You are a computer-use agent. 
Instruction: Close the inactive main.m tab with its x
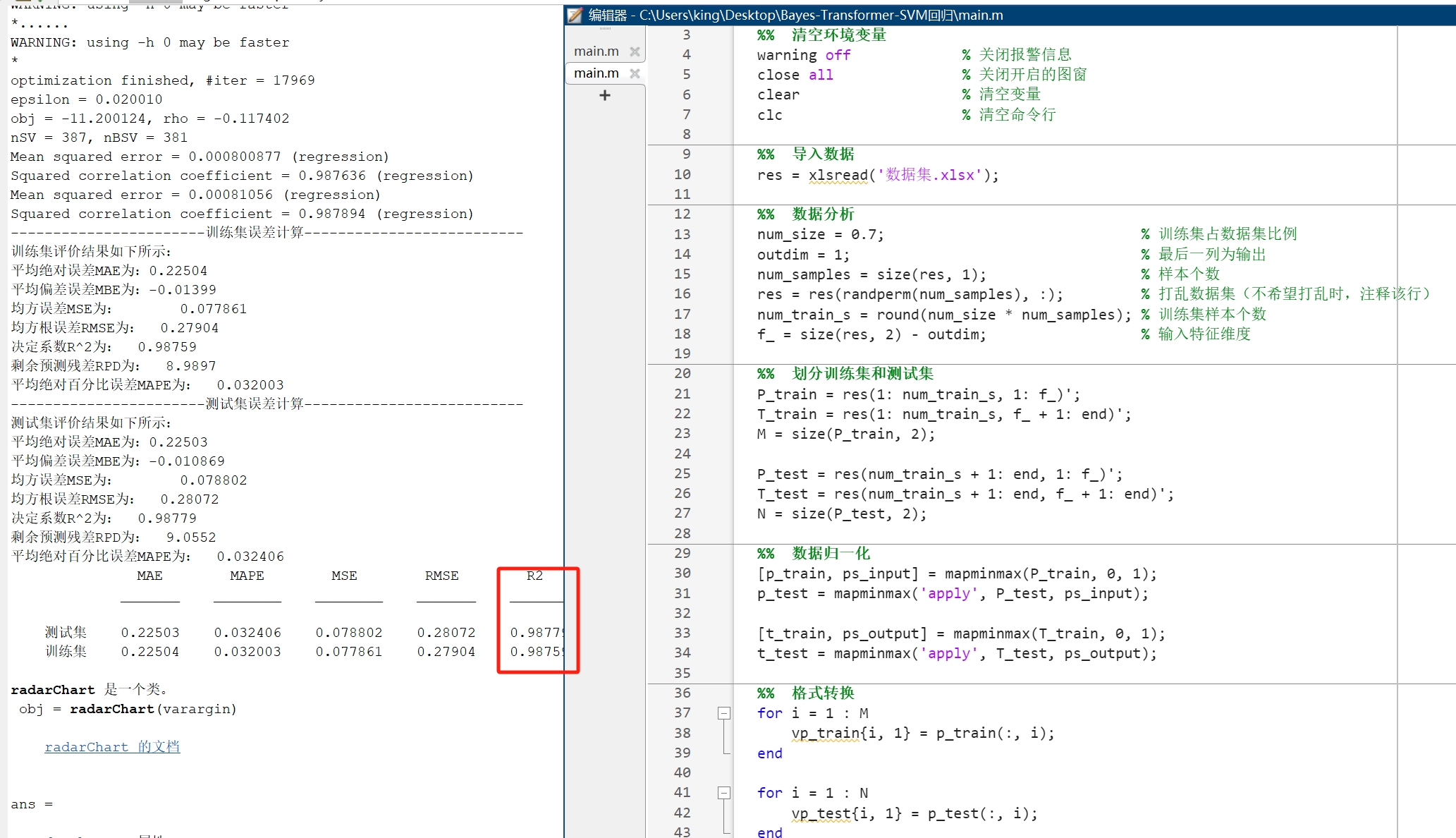click(634, 50)
